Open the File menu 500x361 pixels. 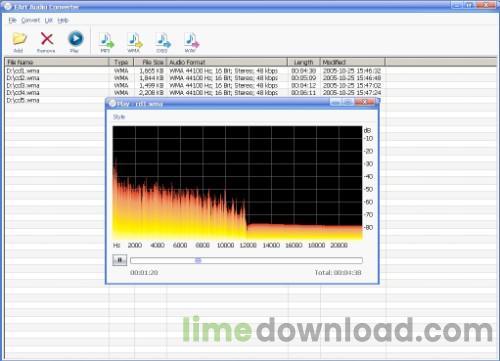[12, 20]
